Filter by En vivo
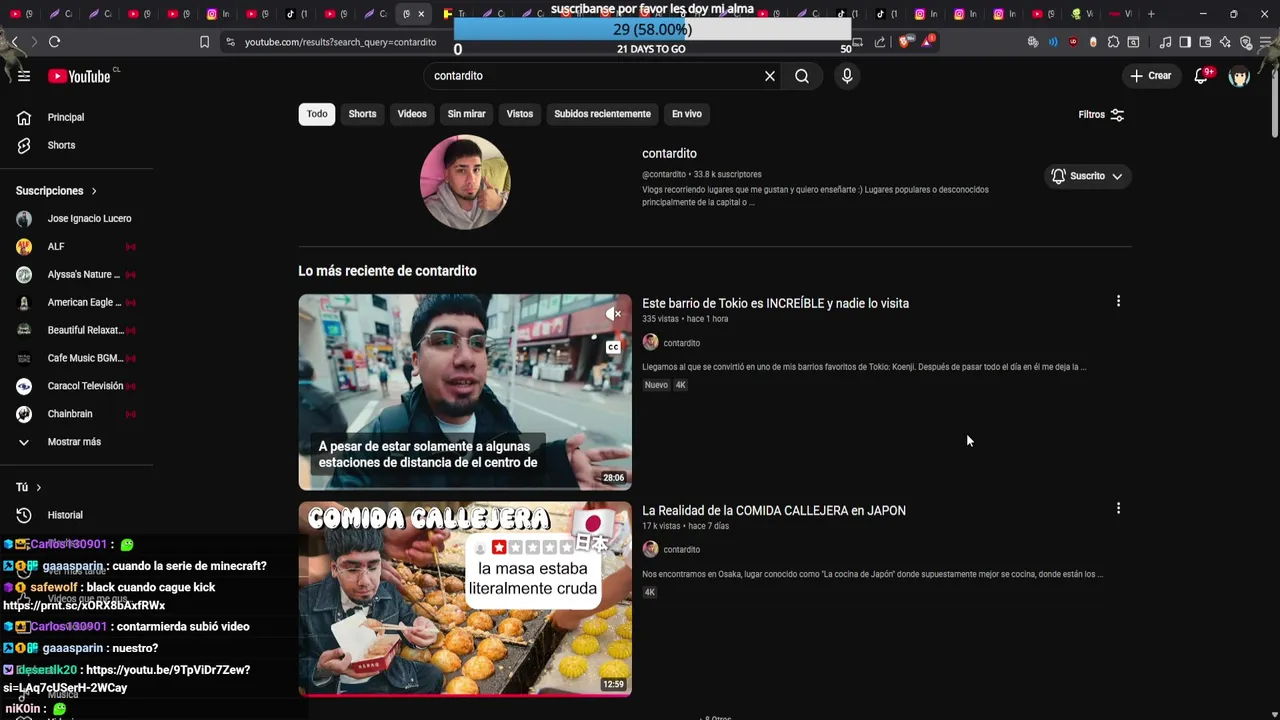Image resolution: width=1280 pixels, height=720 pixels. pos(686,114)
